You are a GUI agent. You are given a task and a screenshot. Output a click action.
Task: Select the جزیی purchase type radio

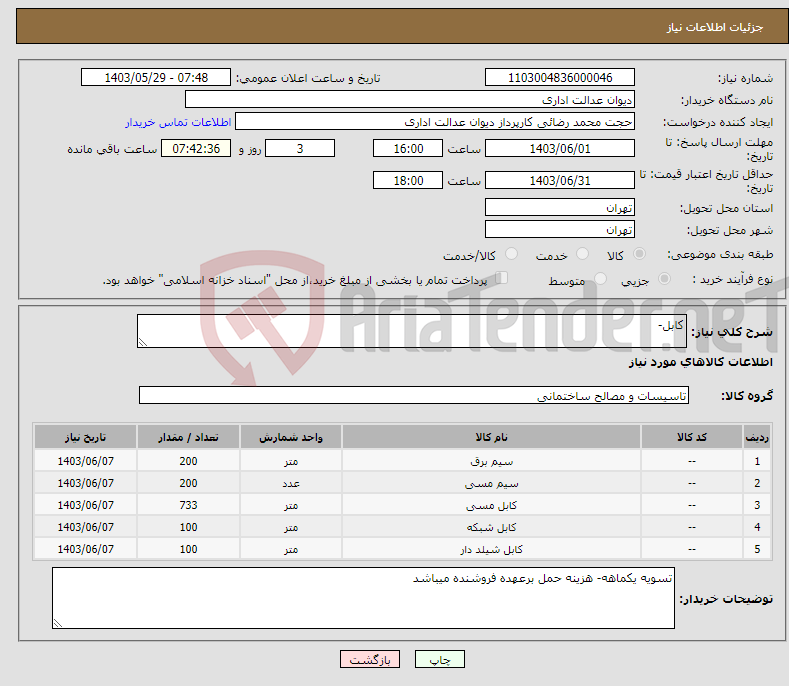[x=664, y=278]
